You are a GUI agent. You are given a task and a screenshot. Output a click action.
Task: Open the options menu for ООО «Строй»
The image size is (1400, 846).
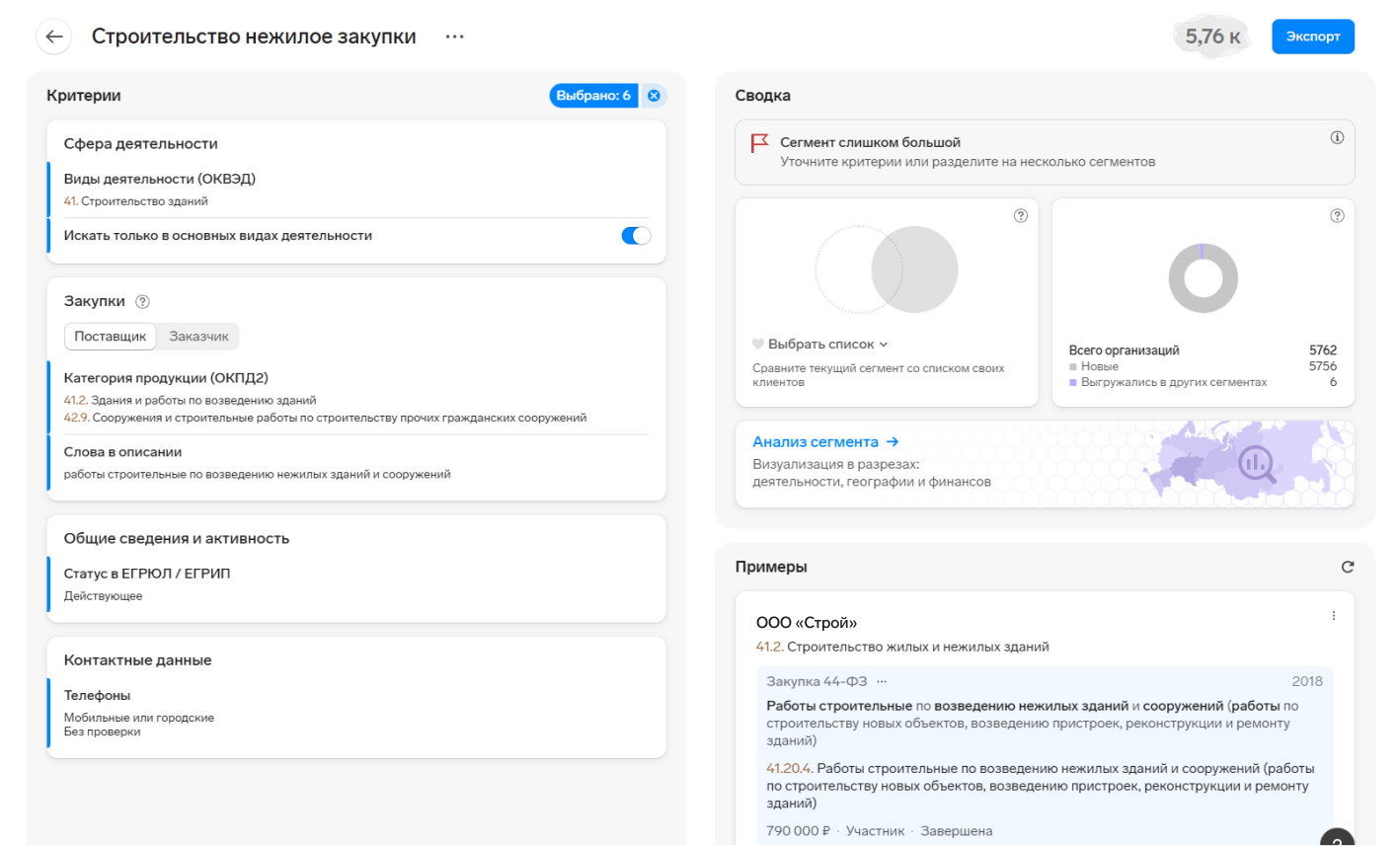click(x=1334, y=616)
